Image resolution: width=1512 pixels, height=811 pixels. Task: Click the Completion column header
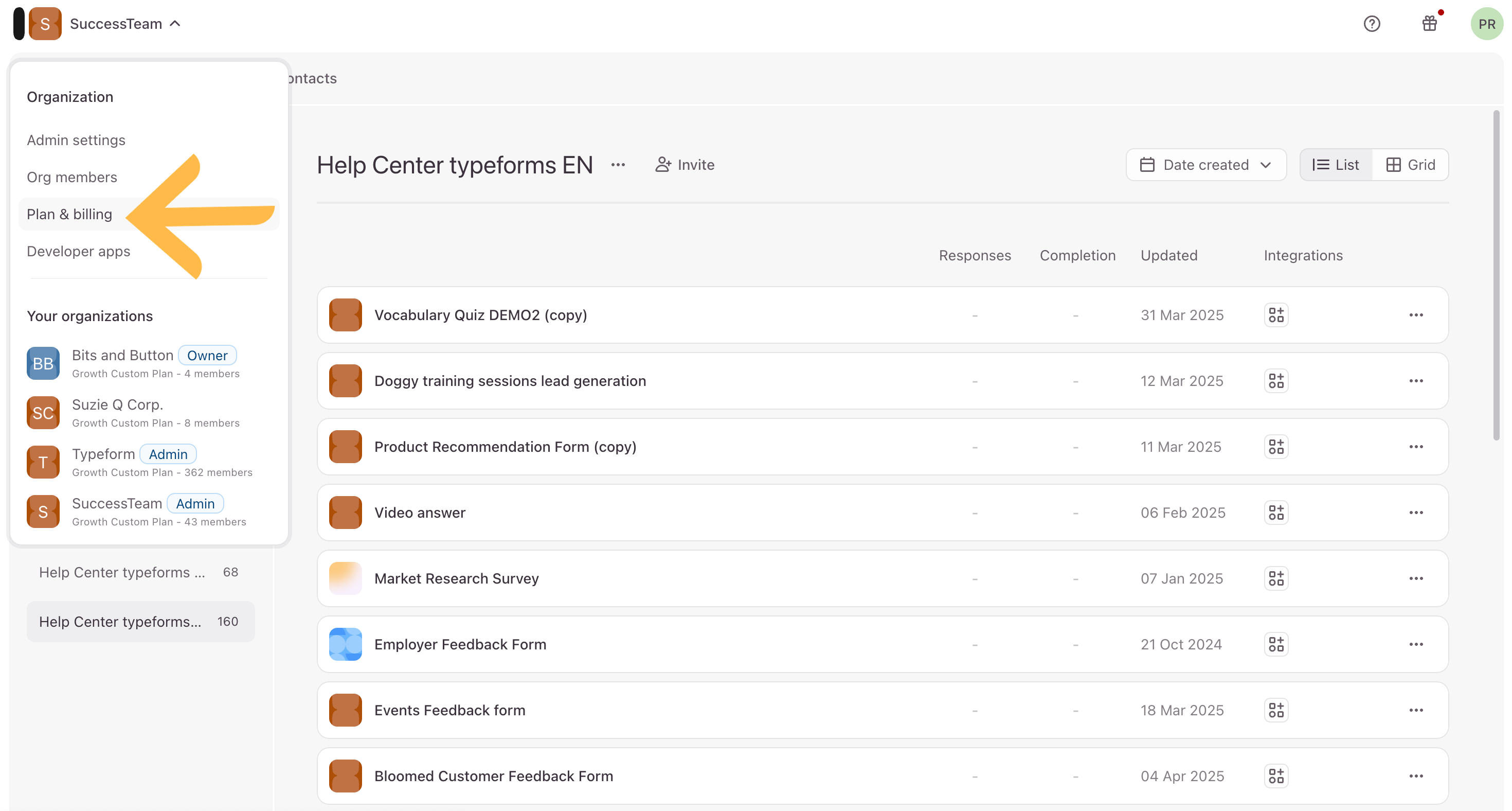click(x=1077, y=255)
